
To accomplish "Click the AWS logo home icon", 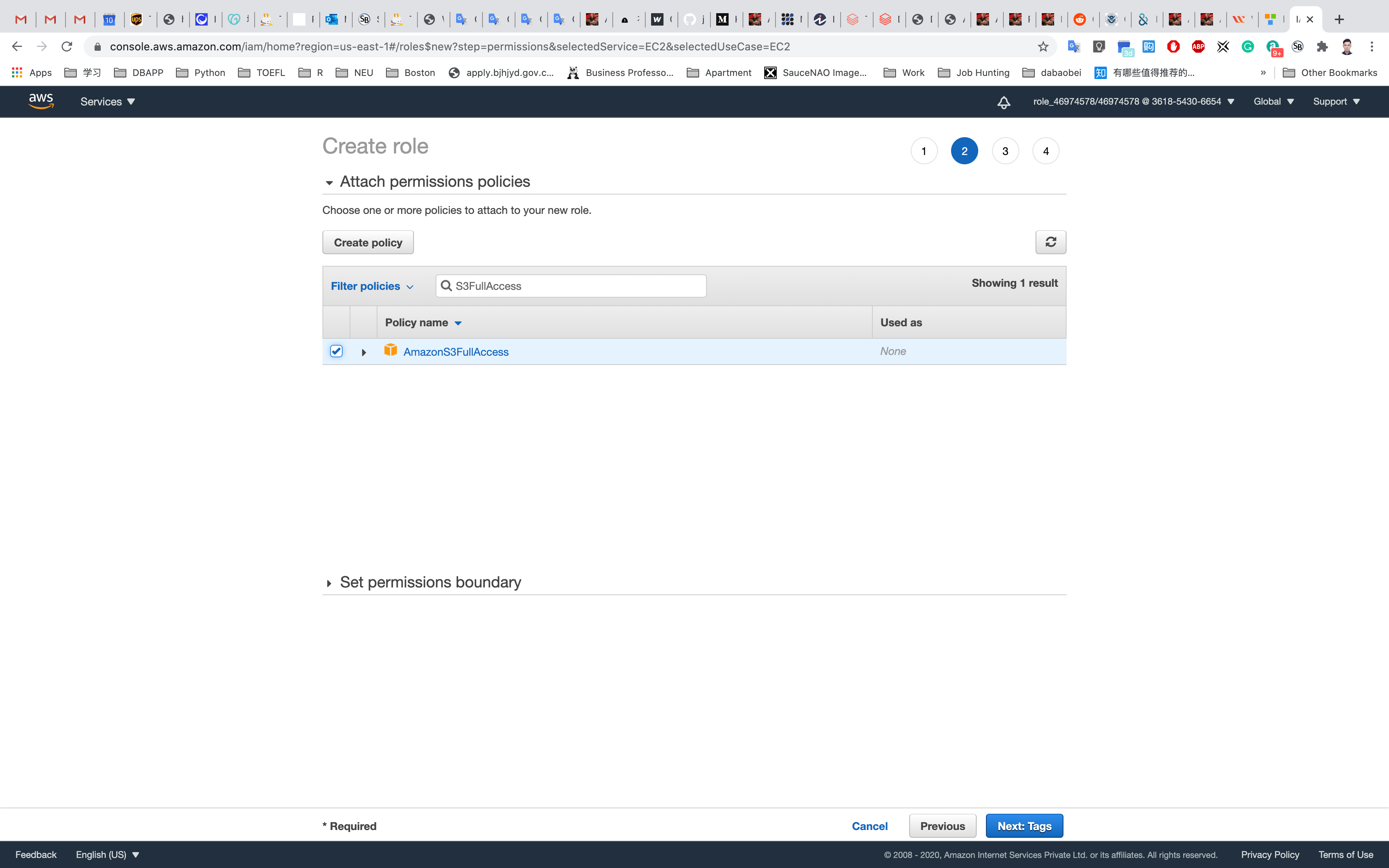I will point(41,101).
